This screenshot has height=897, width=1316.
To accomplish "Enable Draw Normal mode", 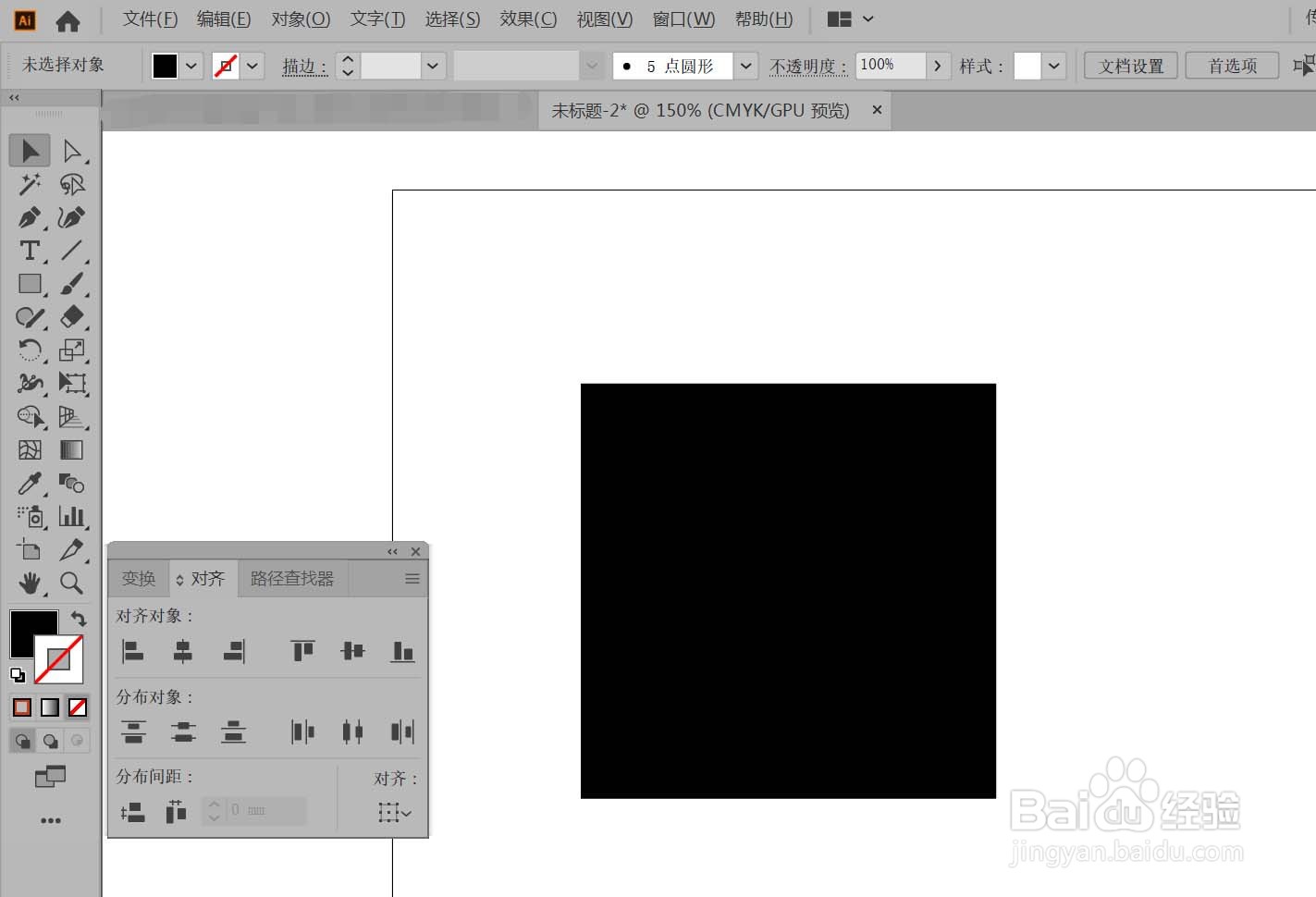I will point(22,741).
